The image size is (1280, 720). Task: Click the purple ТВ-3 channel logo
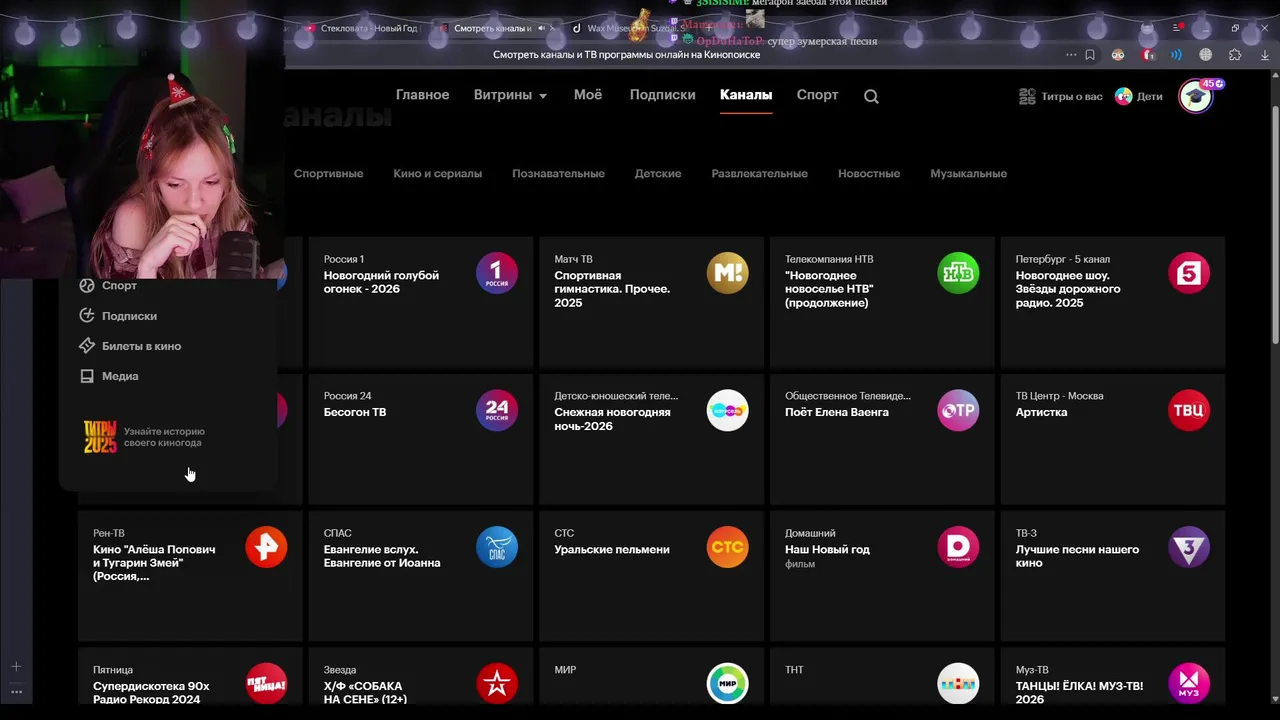(1189, 547)
